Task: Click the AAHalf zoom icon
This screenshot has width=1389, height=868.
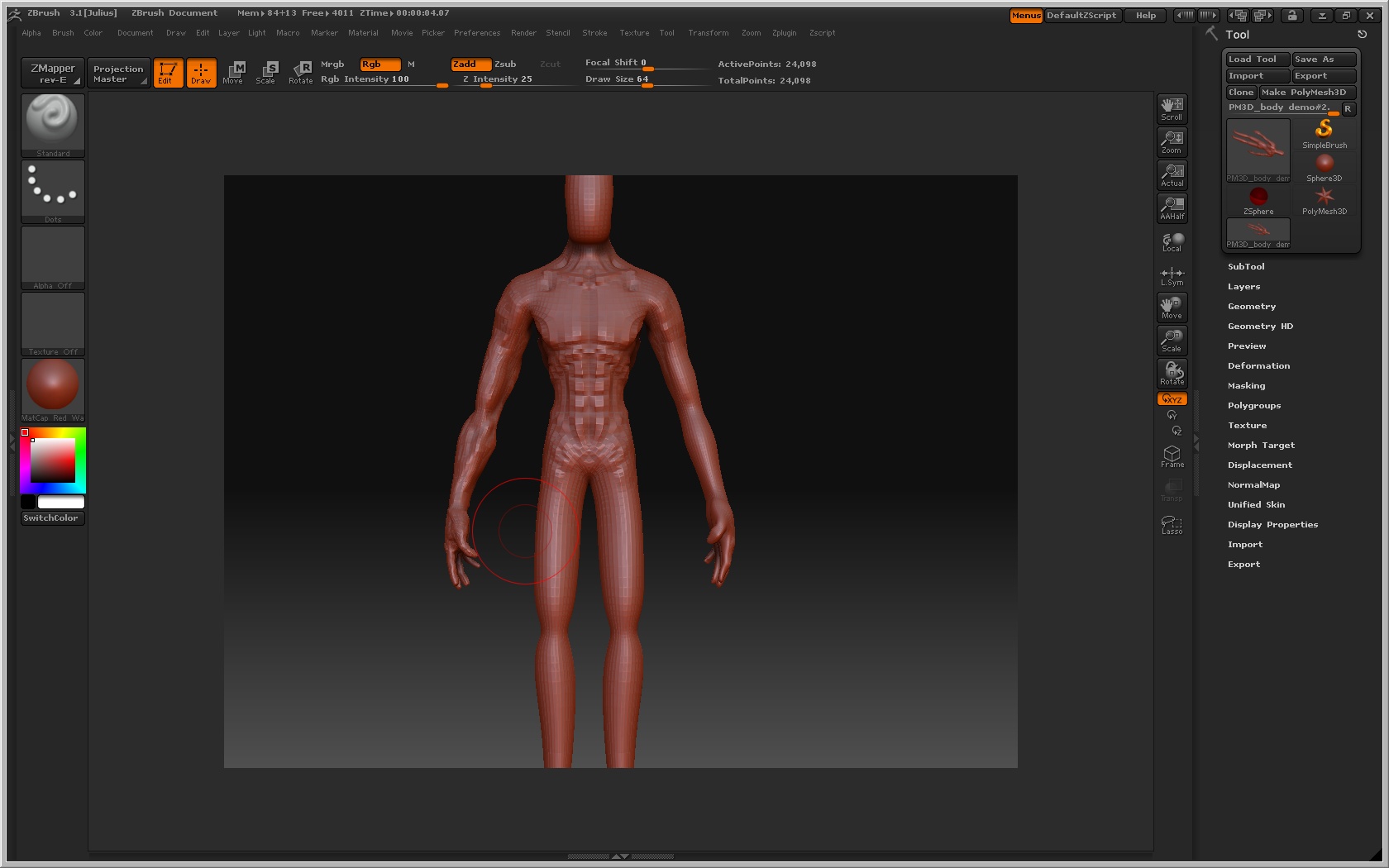Action: point(1172,207)
